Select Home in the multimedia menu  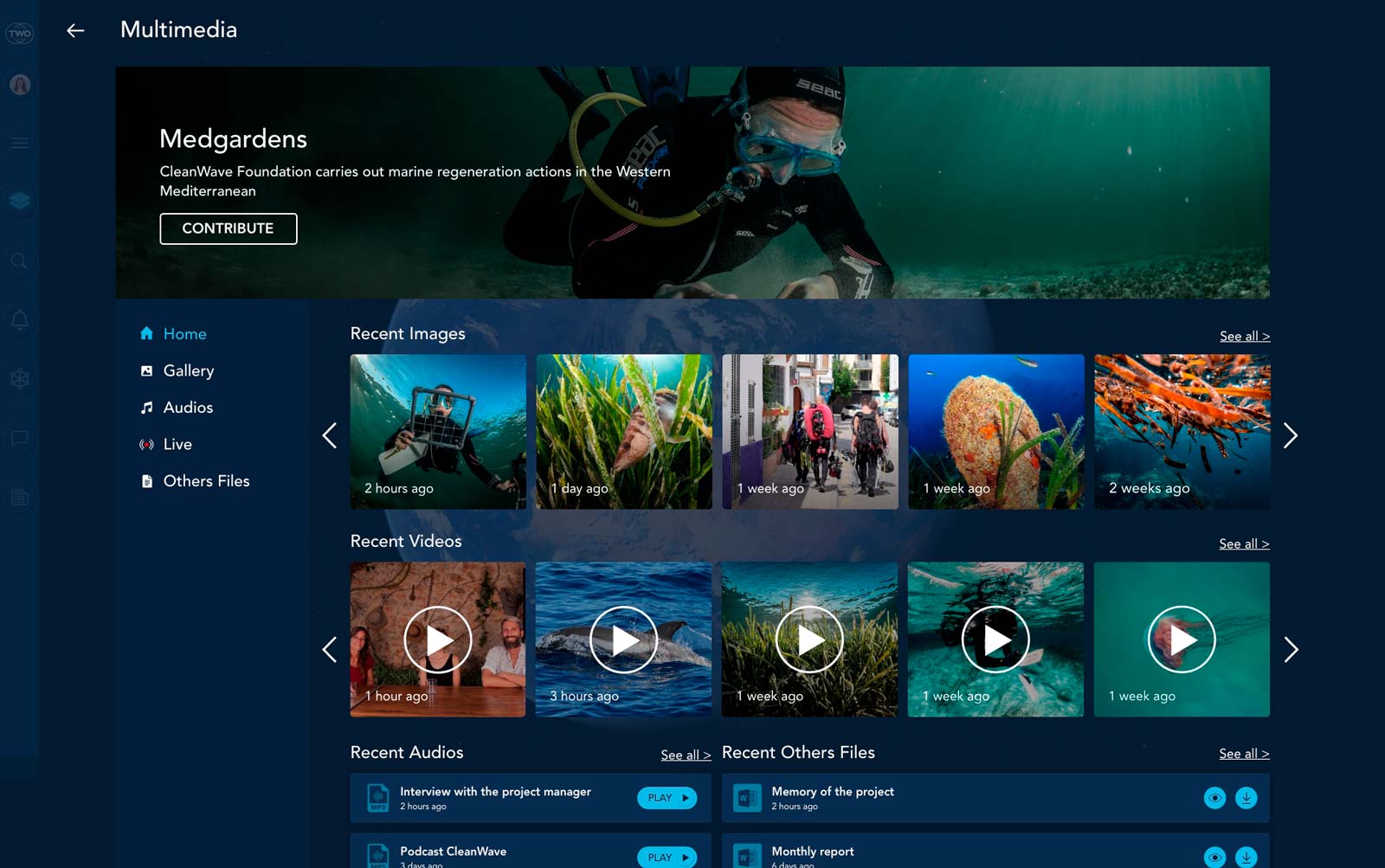coord(173,334)
